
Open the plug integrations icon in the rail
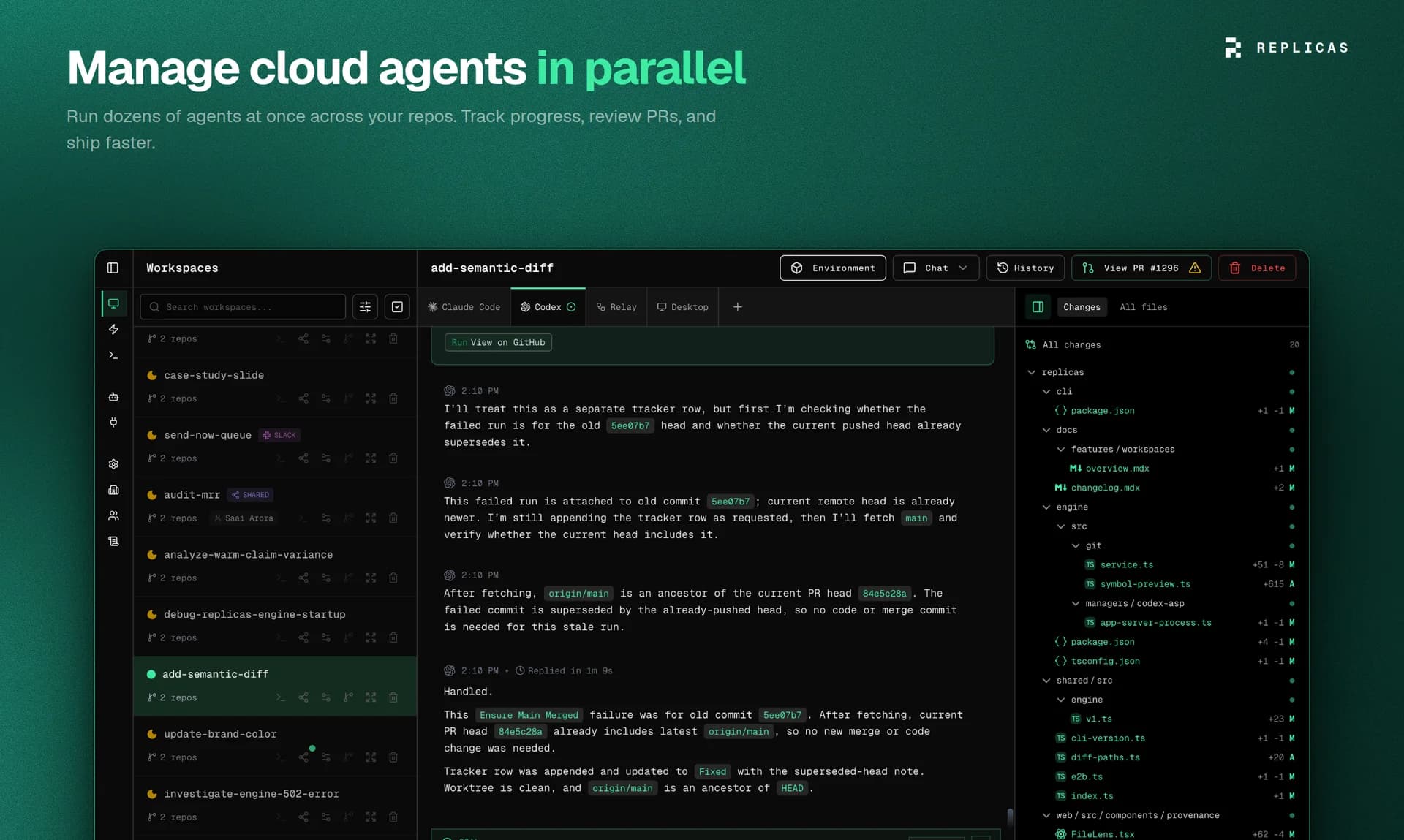click(113, 423)
